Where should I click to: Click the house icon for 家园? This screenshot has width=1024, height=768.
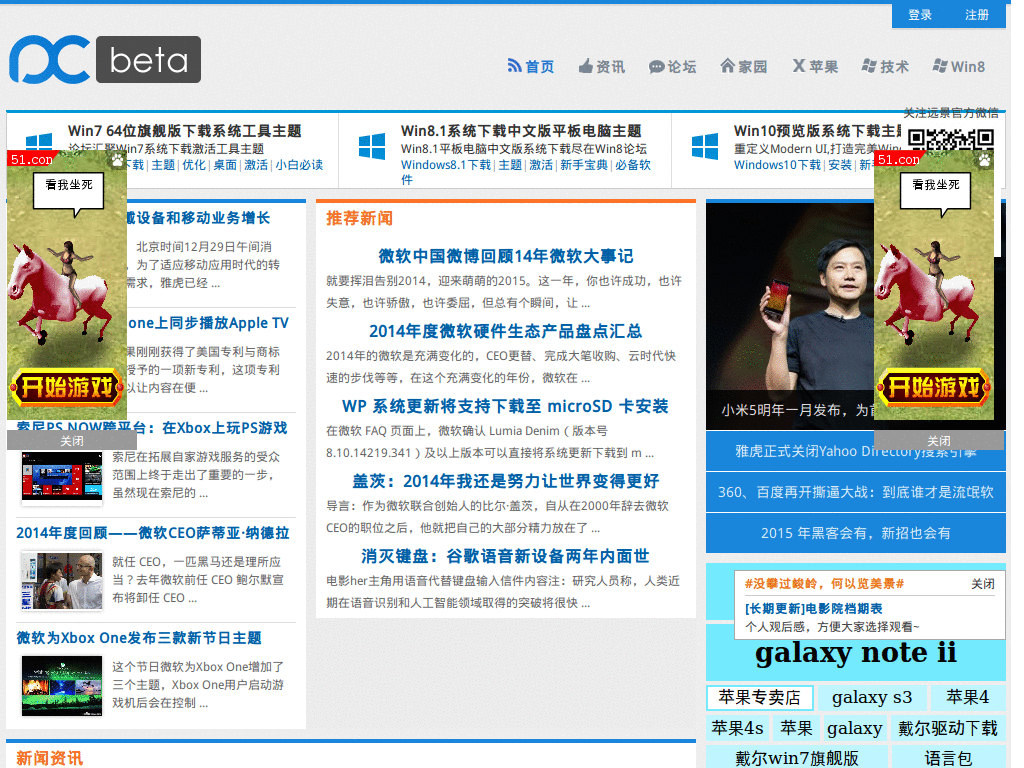click(x=726, y=66)
